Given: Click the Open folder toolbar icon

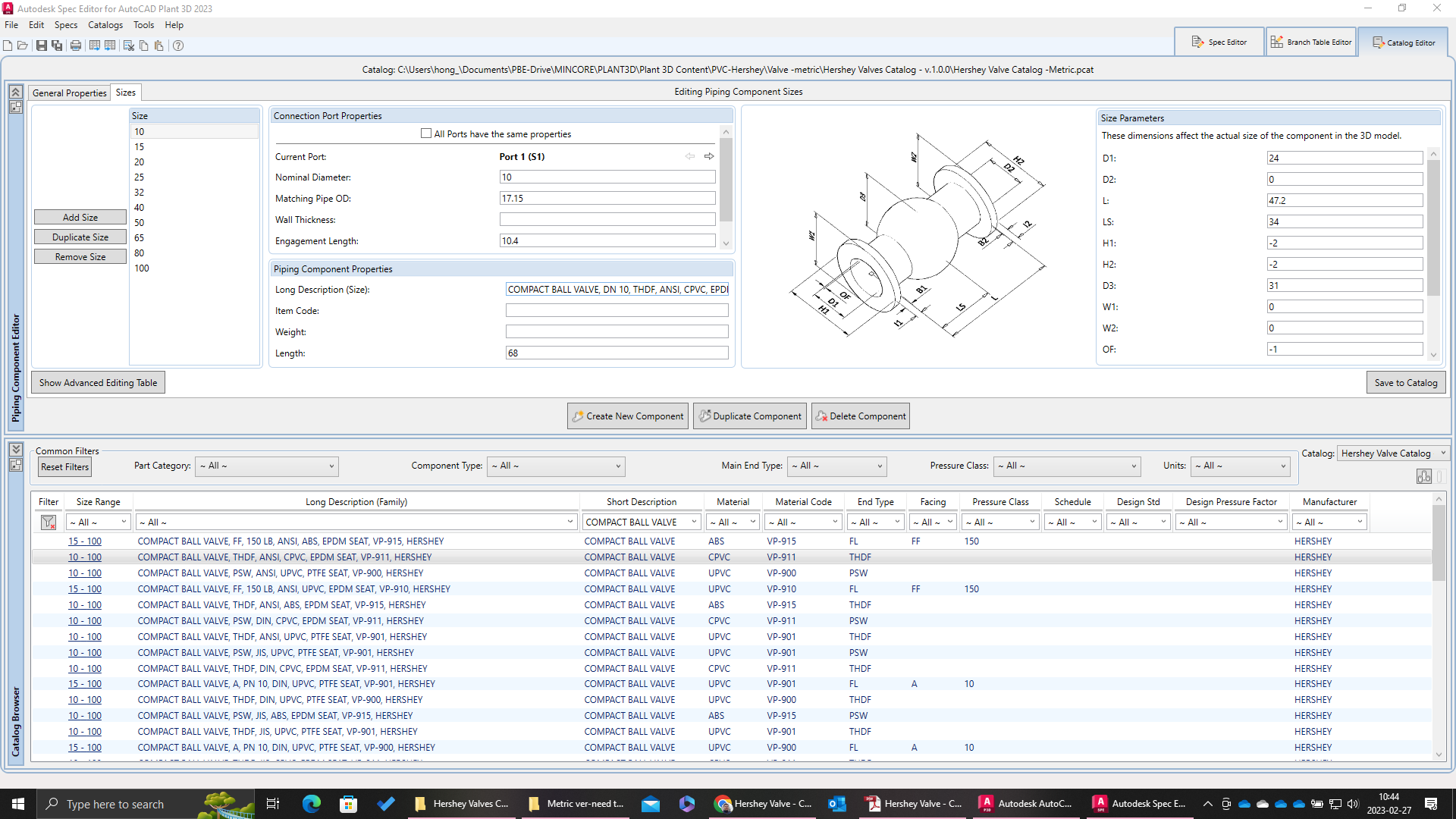Looking at the screenshot, I should pyautogui.click(x=23, y=45).
